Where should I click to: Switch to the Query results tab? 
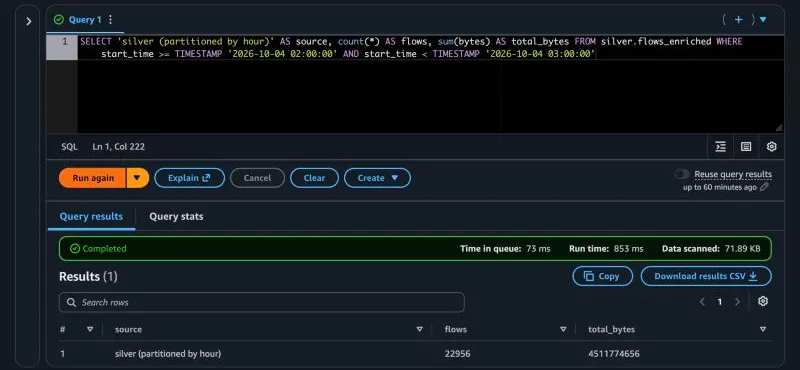coord(91,216)
